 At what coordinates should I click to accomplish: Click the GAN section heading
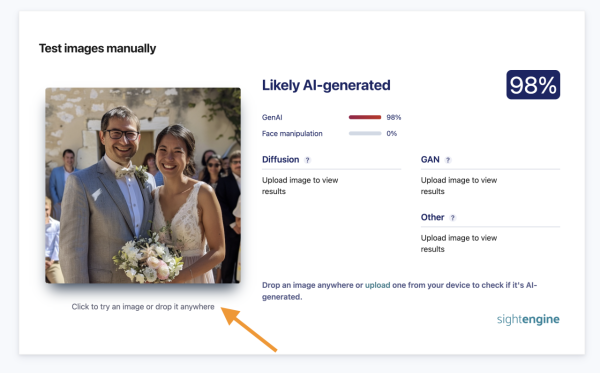tap(430, 160)
